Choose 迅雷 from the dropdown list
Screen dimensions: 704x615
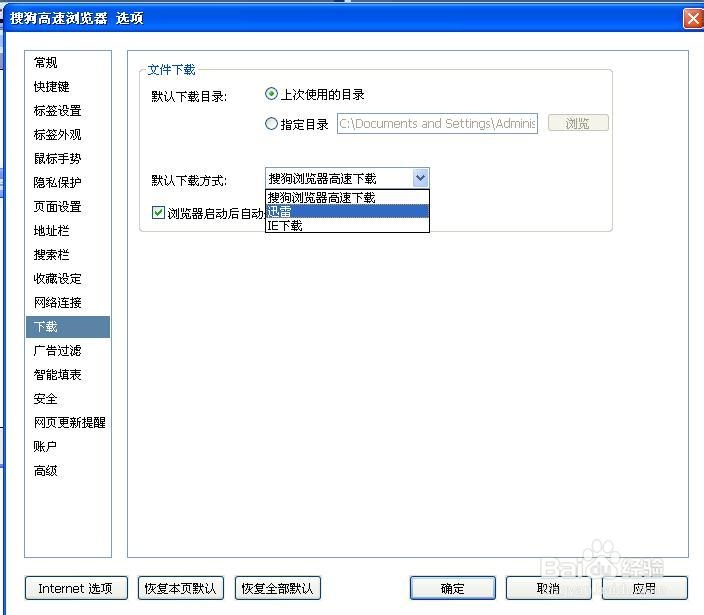click(x=347, y=211)
